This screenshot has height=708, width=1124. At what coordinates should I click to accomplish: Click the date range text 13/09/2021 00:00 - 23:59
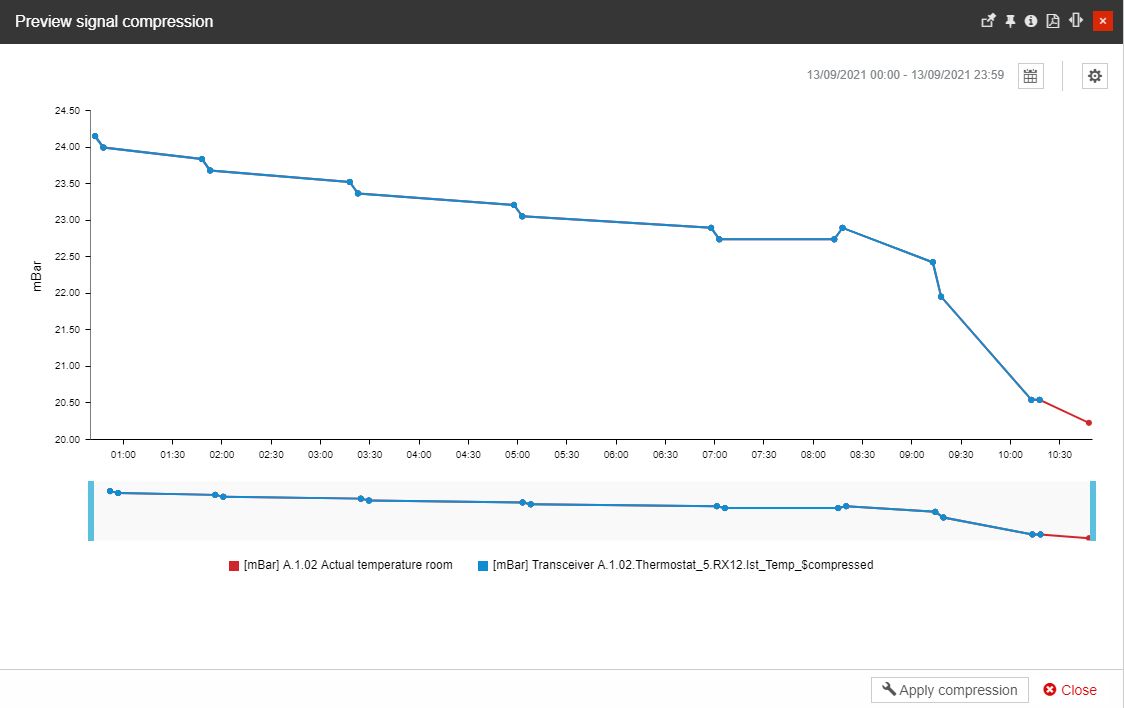(905, 75)
